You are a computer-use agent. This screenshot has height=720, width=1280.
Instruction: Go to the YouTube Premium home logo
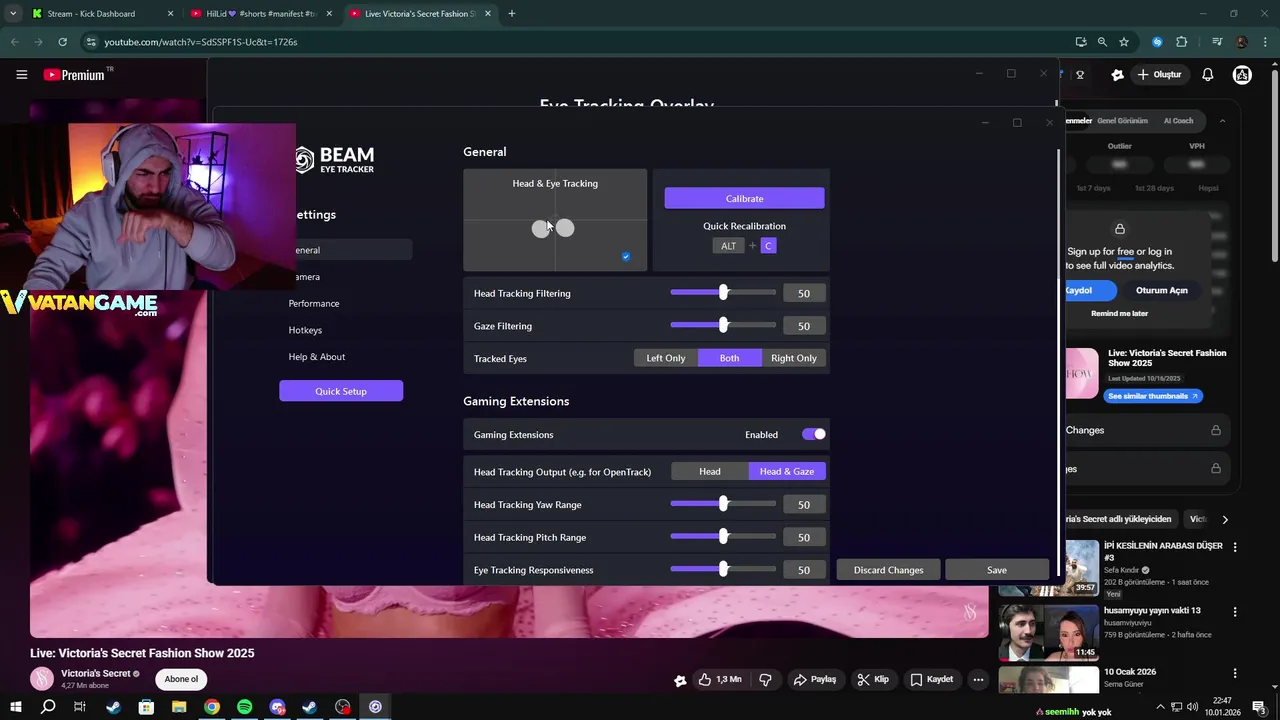tap(75, 75)
